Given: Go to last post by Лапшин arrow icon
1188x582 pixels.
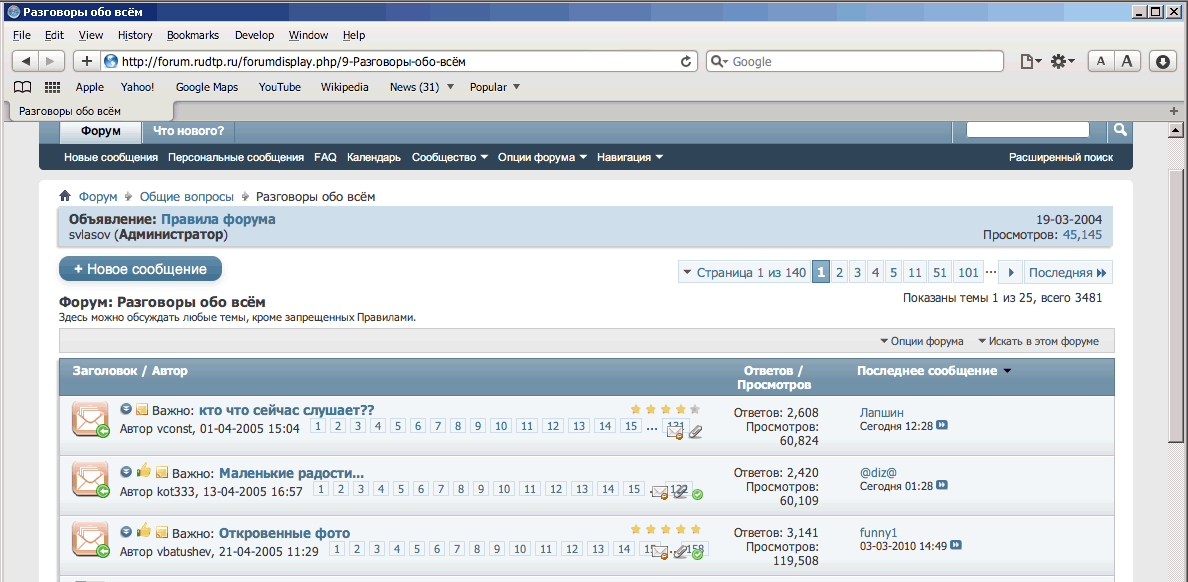Looking at the screenshot, I should [x=942, y=426].
